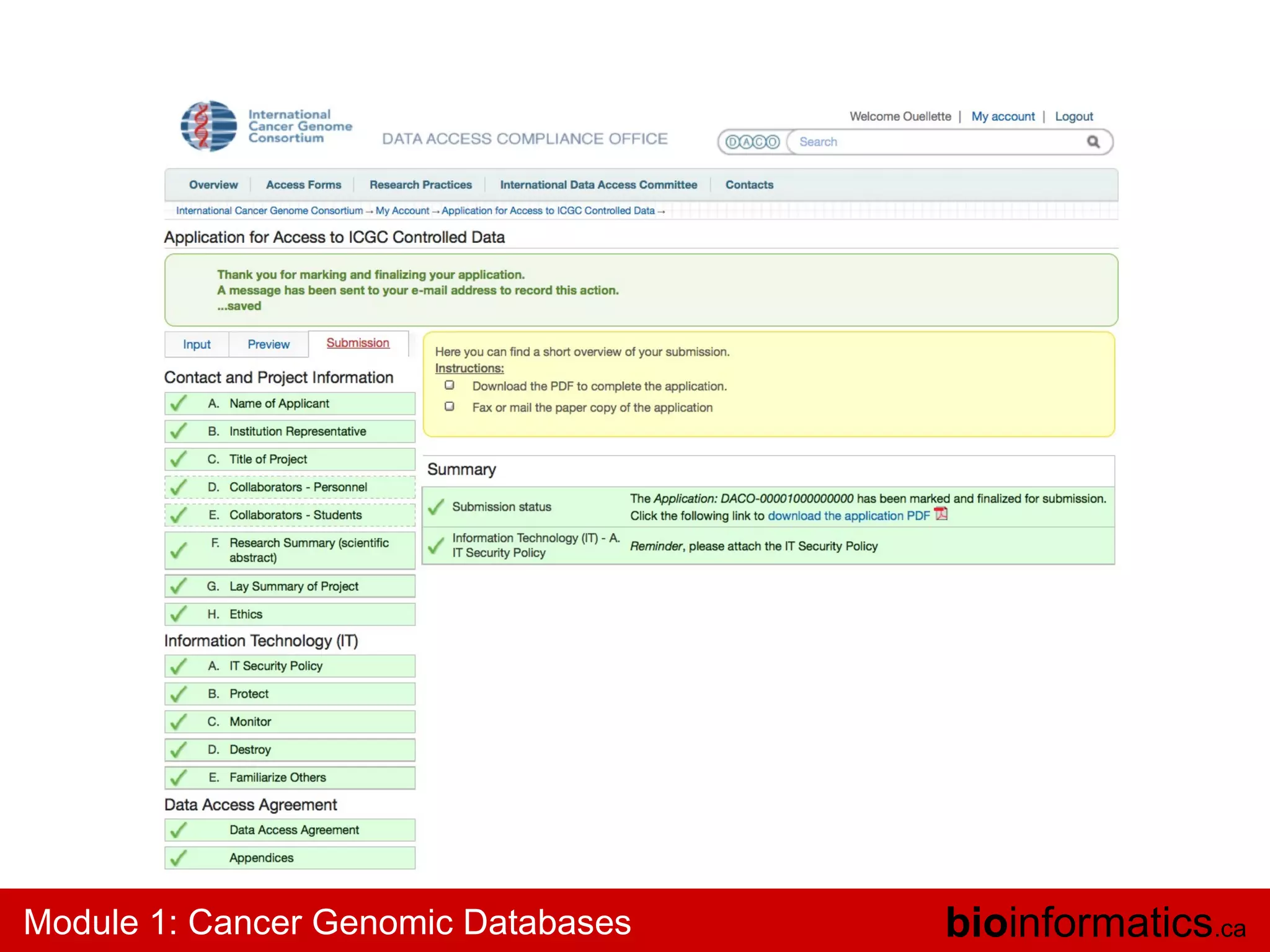Viewport: 1270px width, 952px height.
Task: Switch to the Input tab
Action: point(197,345)
